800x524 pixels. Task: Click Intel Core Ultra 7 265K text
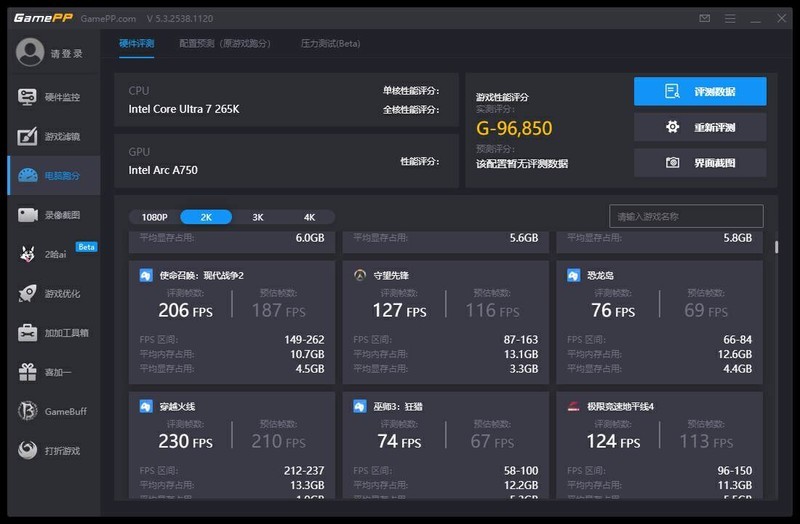point(184,109)
